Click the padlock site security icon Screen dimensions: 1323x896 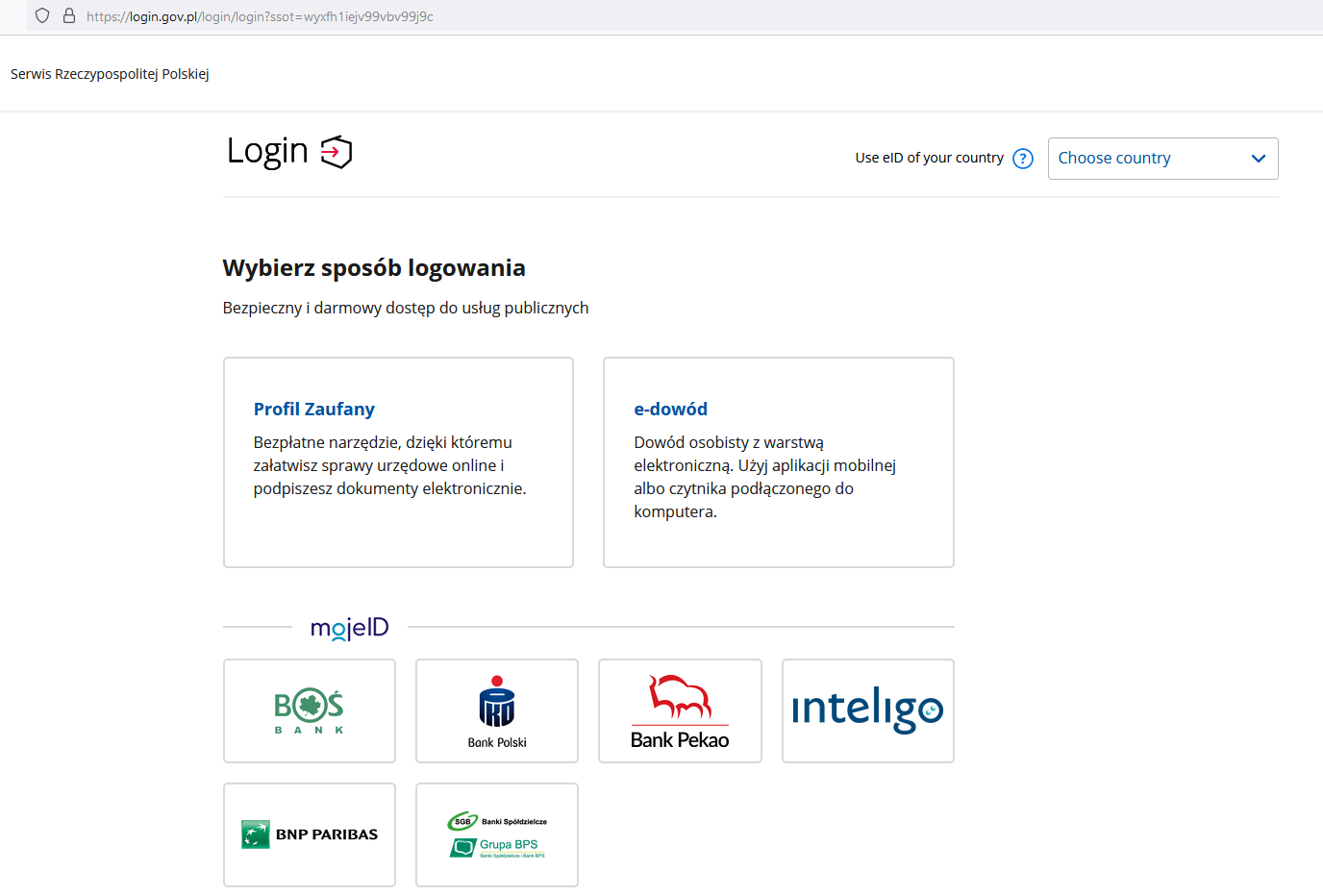click(x=69, y=16)
